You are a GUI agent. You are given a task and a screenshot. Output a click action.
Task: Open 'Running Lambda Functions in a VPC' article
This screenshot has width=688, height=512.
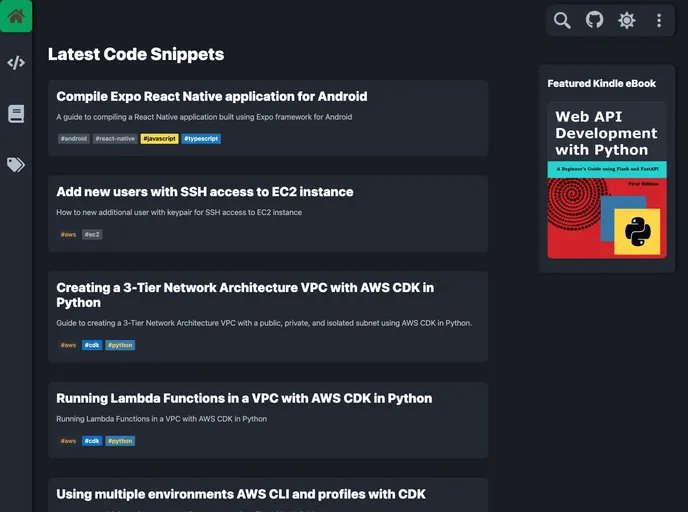[x=244, y=398]
